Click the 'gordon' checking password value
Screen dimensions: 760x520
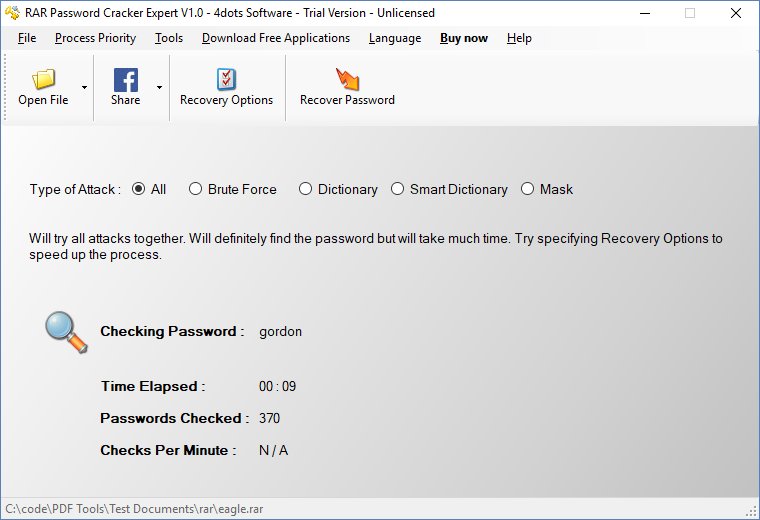click(x=280, y=331)
